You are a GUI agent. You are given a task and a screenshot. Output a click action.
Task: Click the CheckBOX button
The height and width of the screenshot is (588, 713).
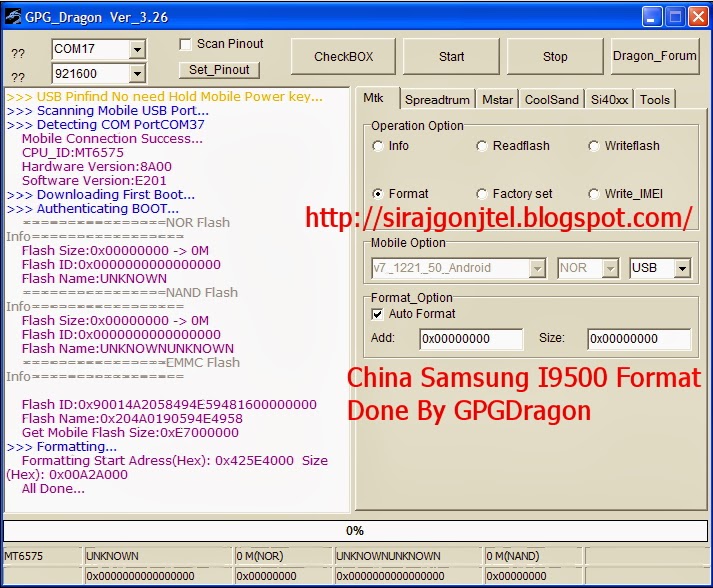tap(343, 56)
